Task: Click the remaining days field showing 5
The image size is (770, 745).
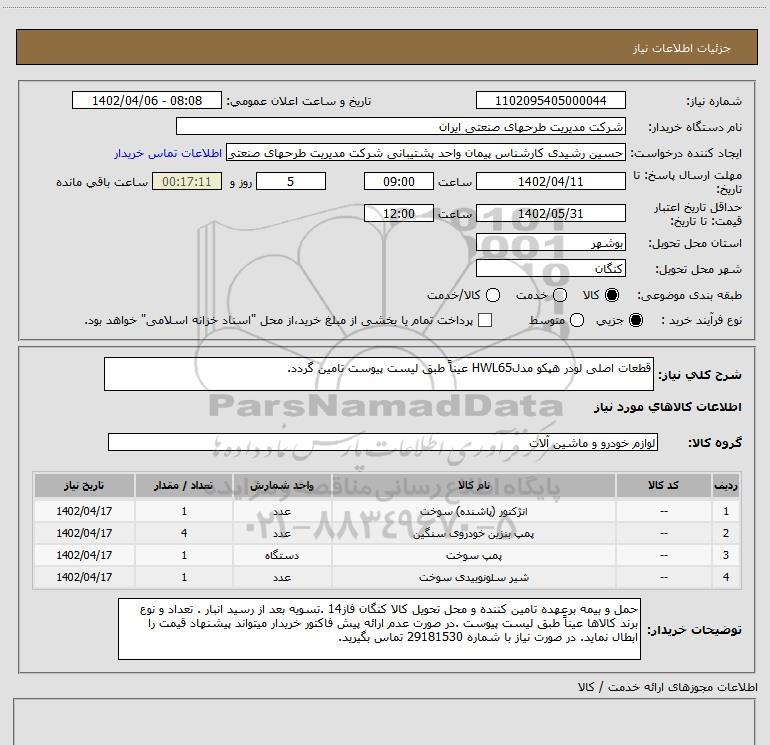Action: (291, 181)
